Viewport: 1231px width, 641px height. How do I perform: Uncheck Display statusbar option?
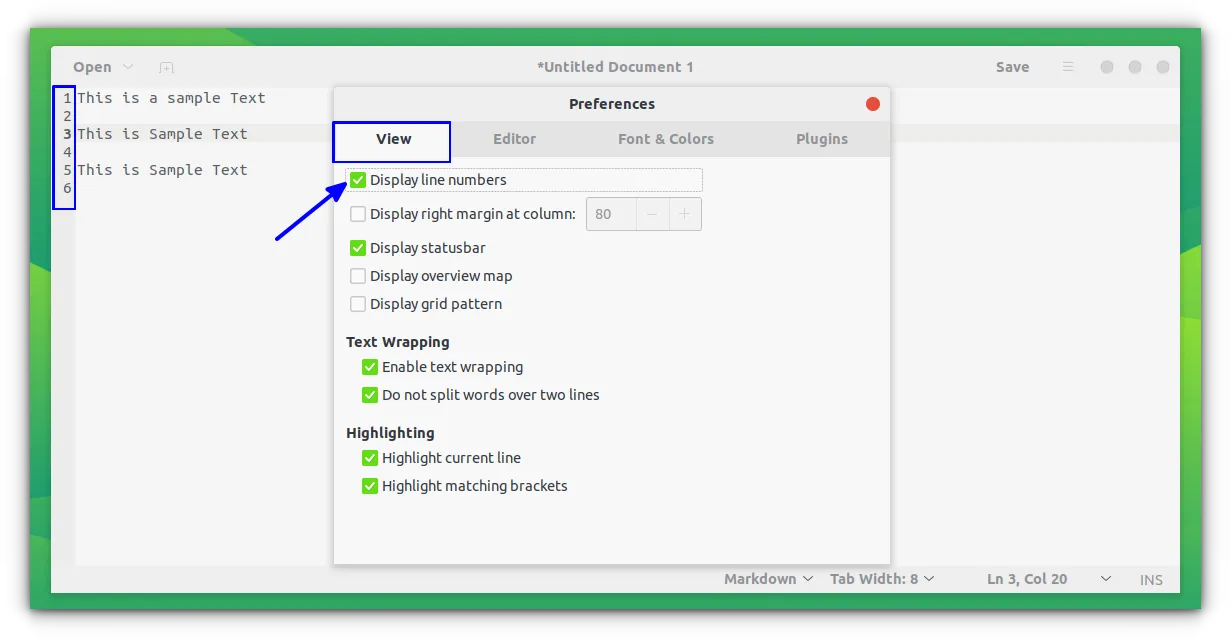click(x=358, y=248)
